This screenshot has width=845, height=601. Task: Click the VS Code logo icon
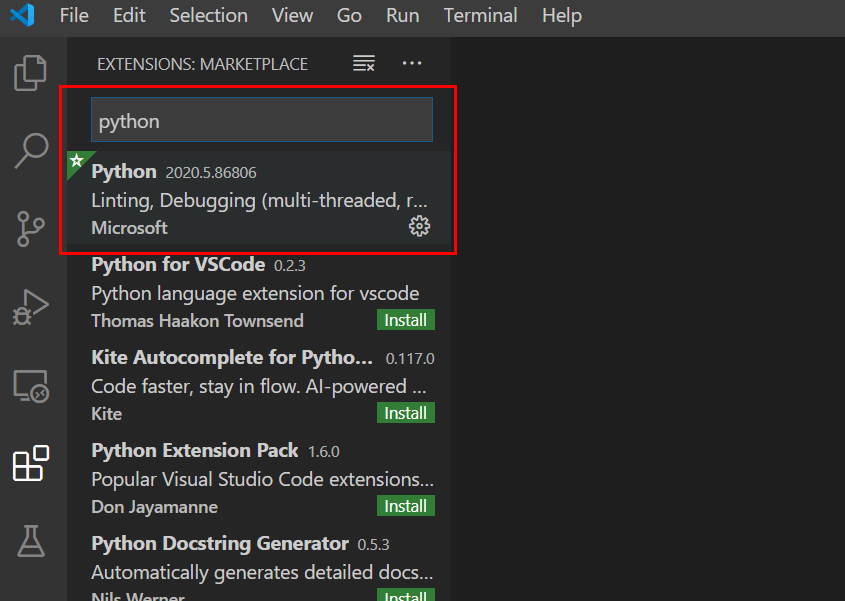[x=22, y=16]
